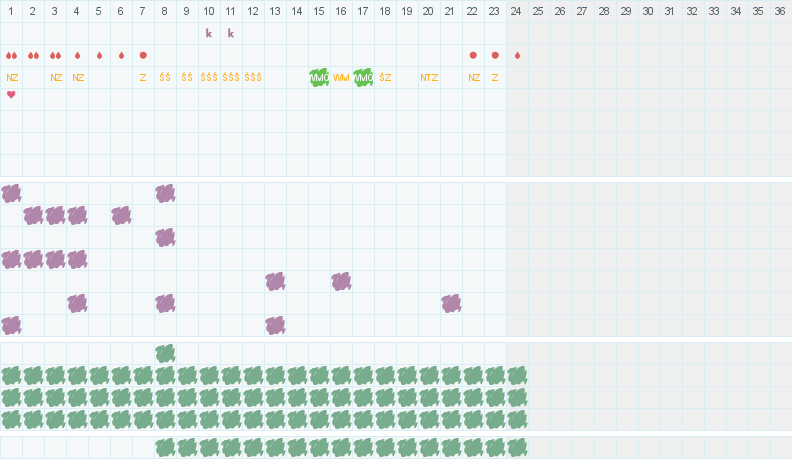Image resolution: width=792 pixels, height=459 pixels.
Task: Click the day 36 column header
Action: pyautogui.click(x=781, y=11)
